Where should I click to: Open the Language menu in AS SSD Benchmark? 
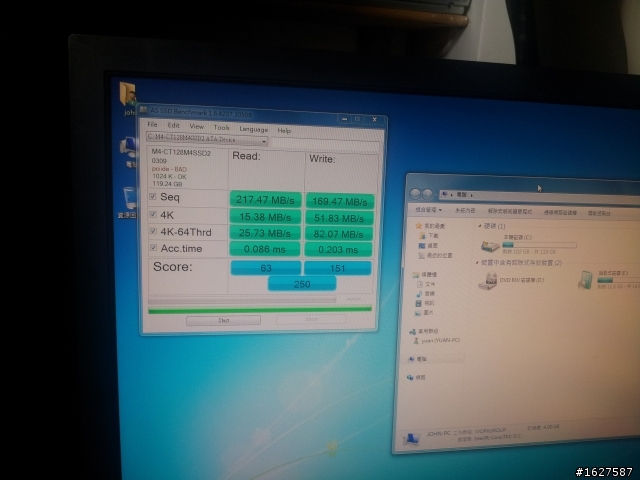click(x=253, y=129)
